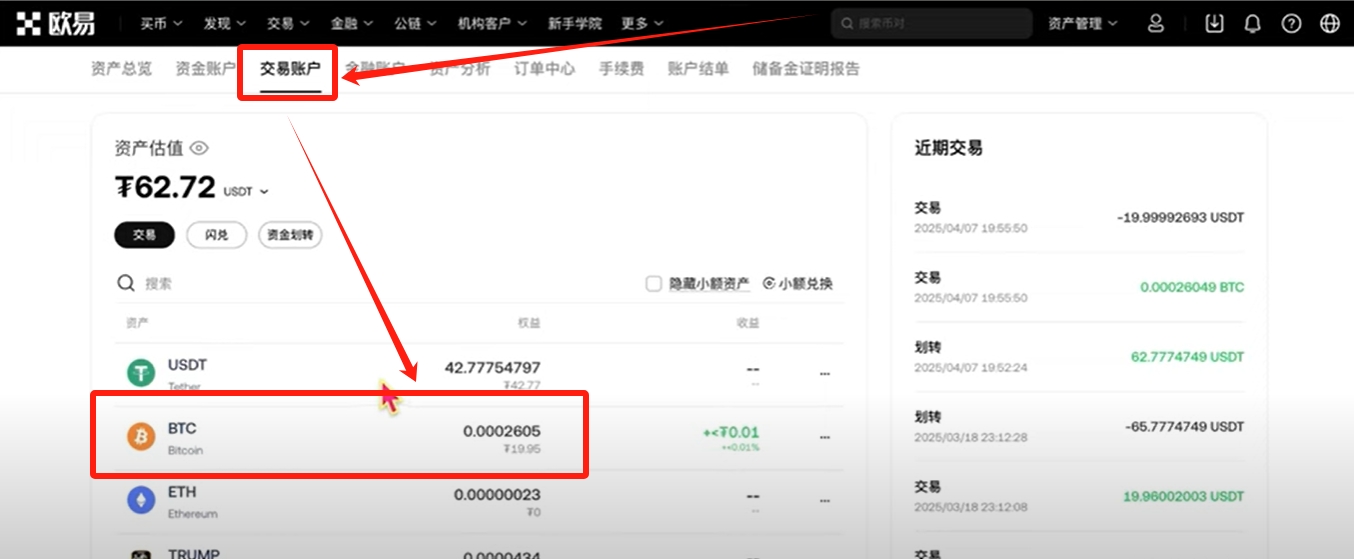Click the globe language icon
Image resolution: width=1354 pixels, height=559 pixels.
1330,23
